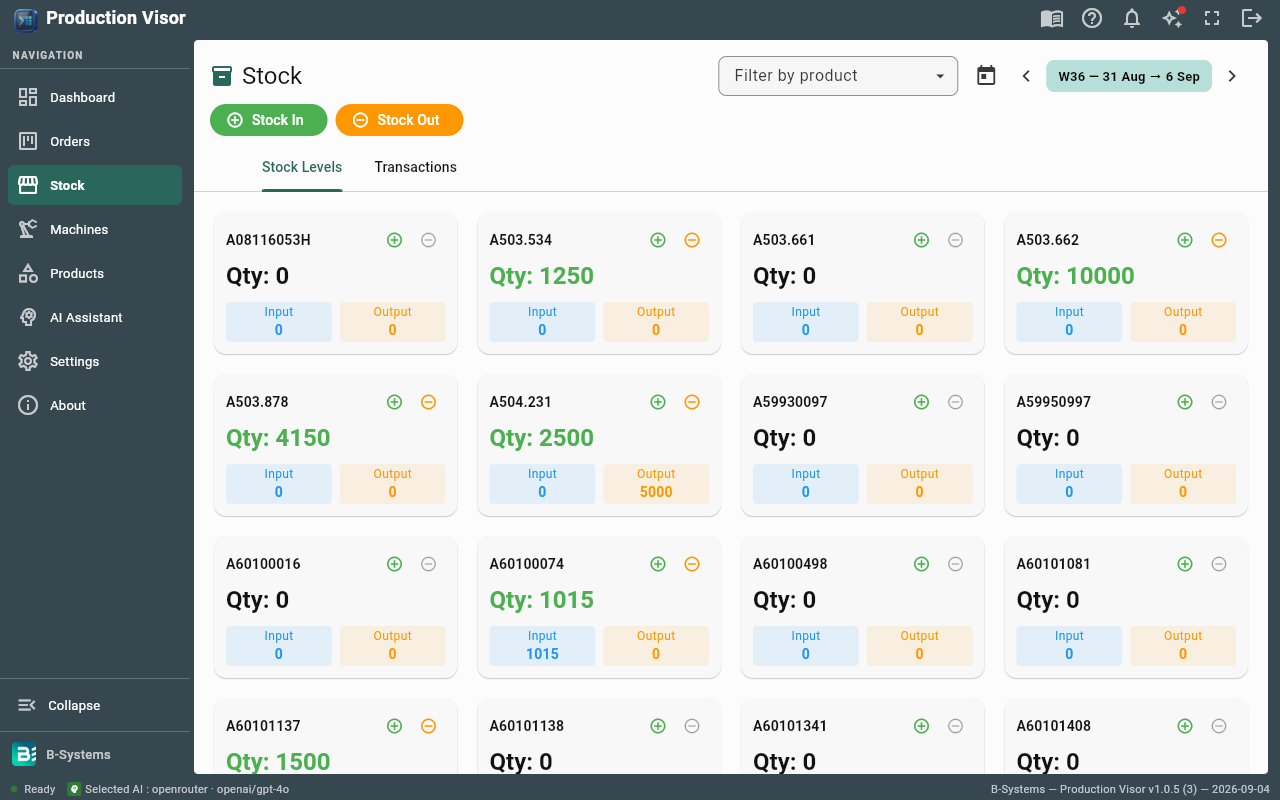
Task: Click the orange Stock Out button
Action: (x=399, y=120)
